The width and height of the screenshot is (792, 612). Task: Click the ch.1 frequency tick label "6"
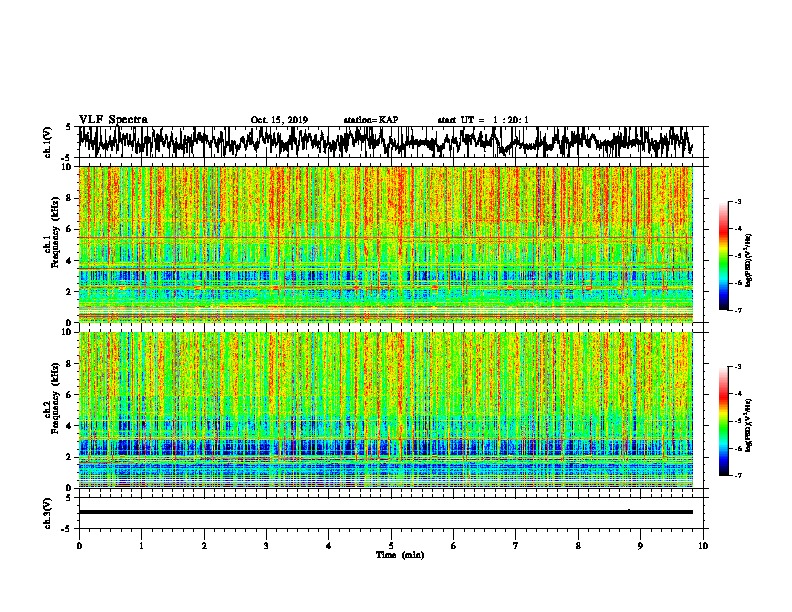(71, 229)
